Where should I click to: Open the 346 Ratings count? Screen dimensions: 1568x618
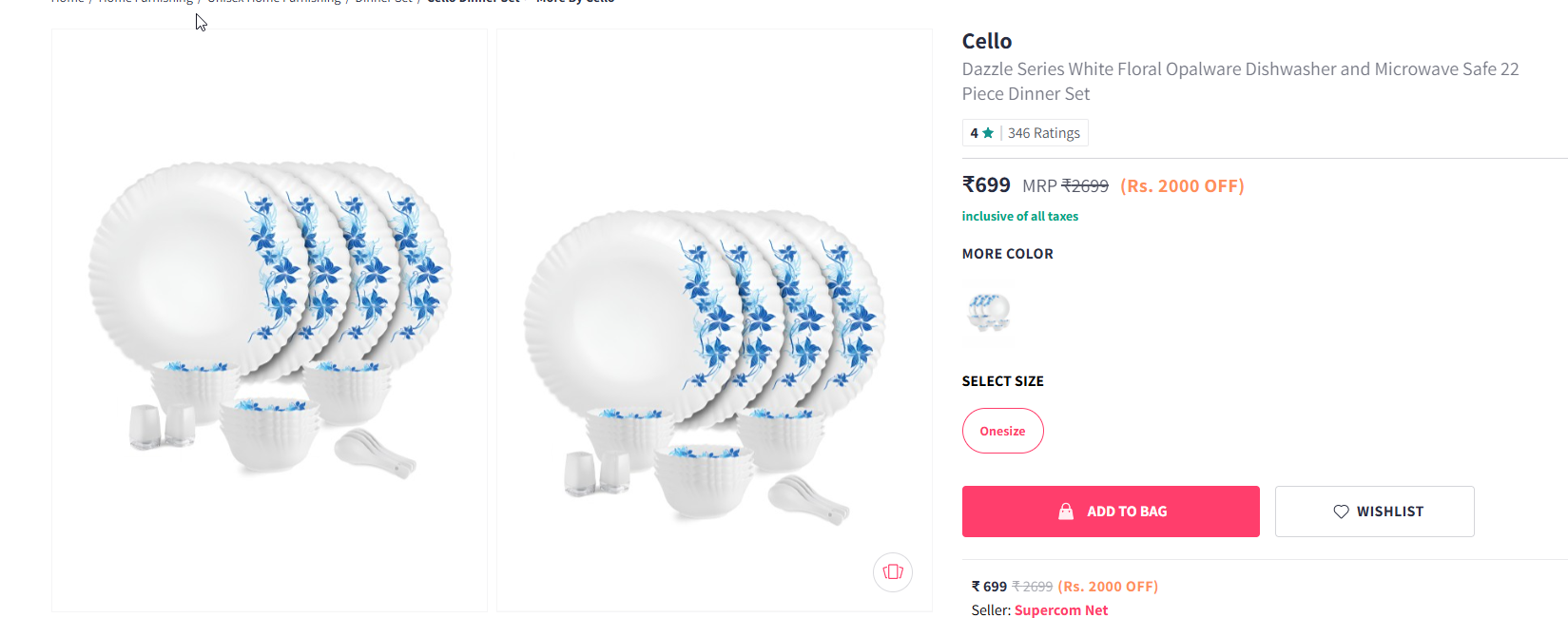1043,133
